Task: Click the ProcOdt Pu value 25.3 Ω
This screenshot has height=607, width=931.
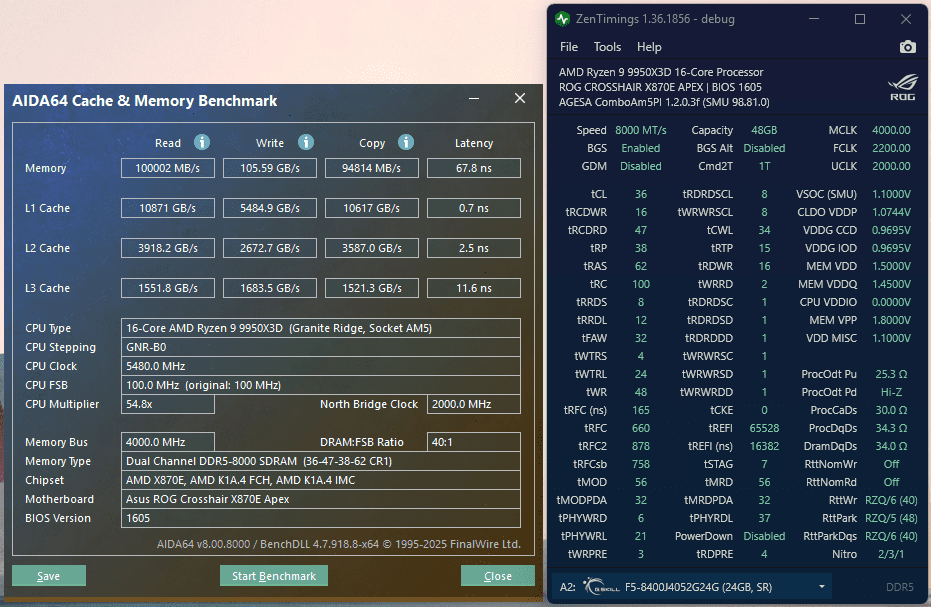Action: (891, 374)
